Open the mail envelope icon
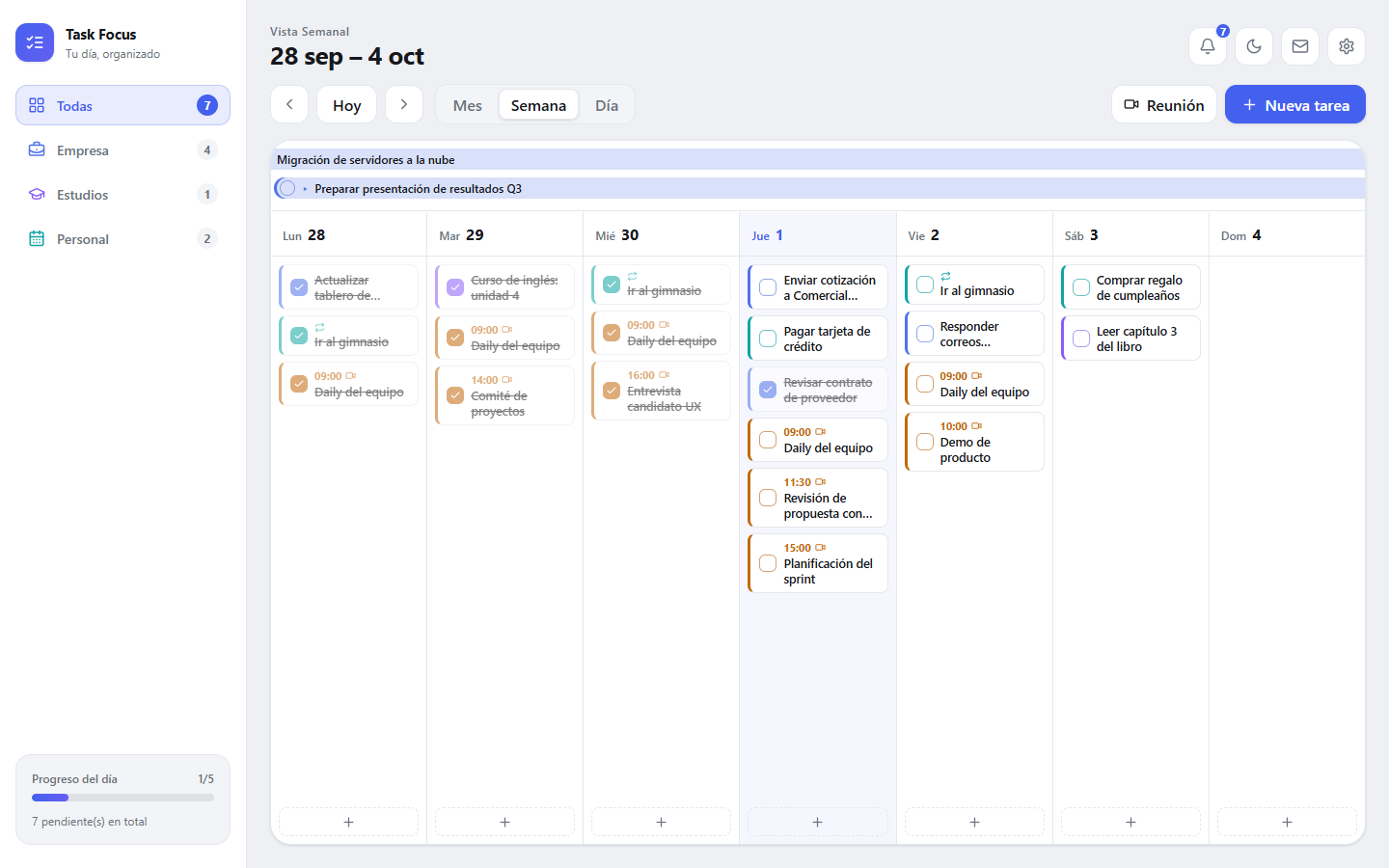 click(x=1299, y=46)
